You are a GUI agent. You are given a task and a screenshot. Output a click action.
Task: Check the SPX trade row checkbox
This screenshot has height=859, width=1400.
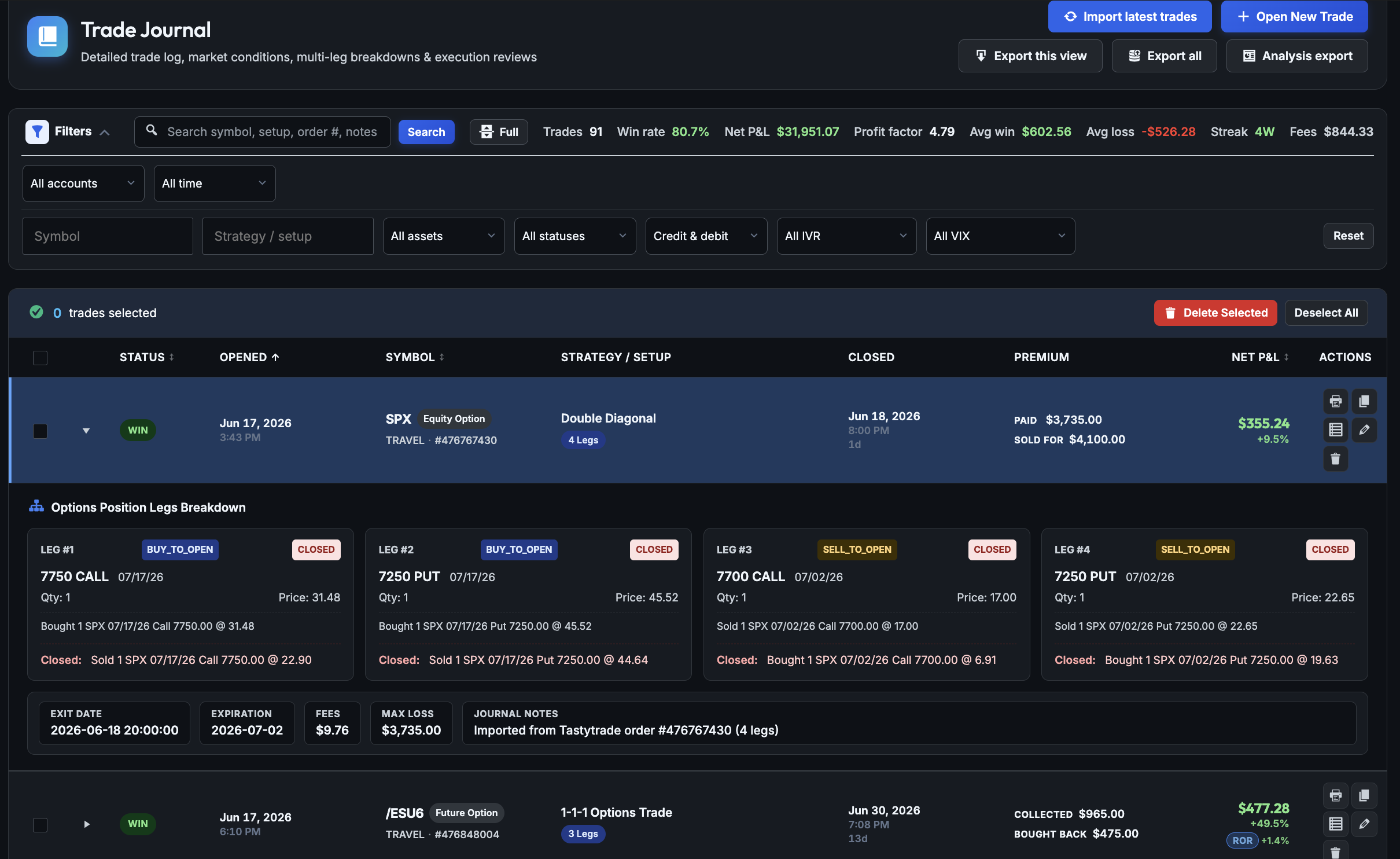[x=40, y=431]
